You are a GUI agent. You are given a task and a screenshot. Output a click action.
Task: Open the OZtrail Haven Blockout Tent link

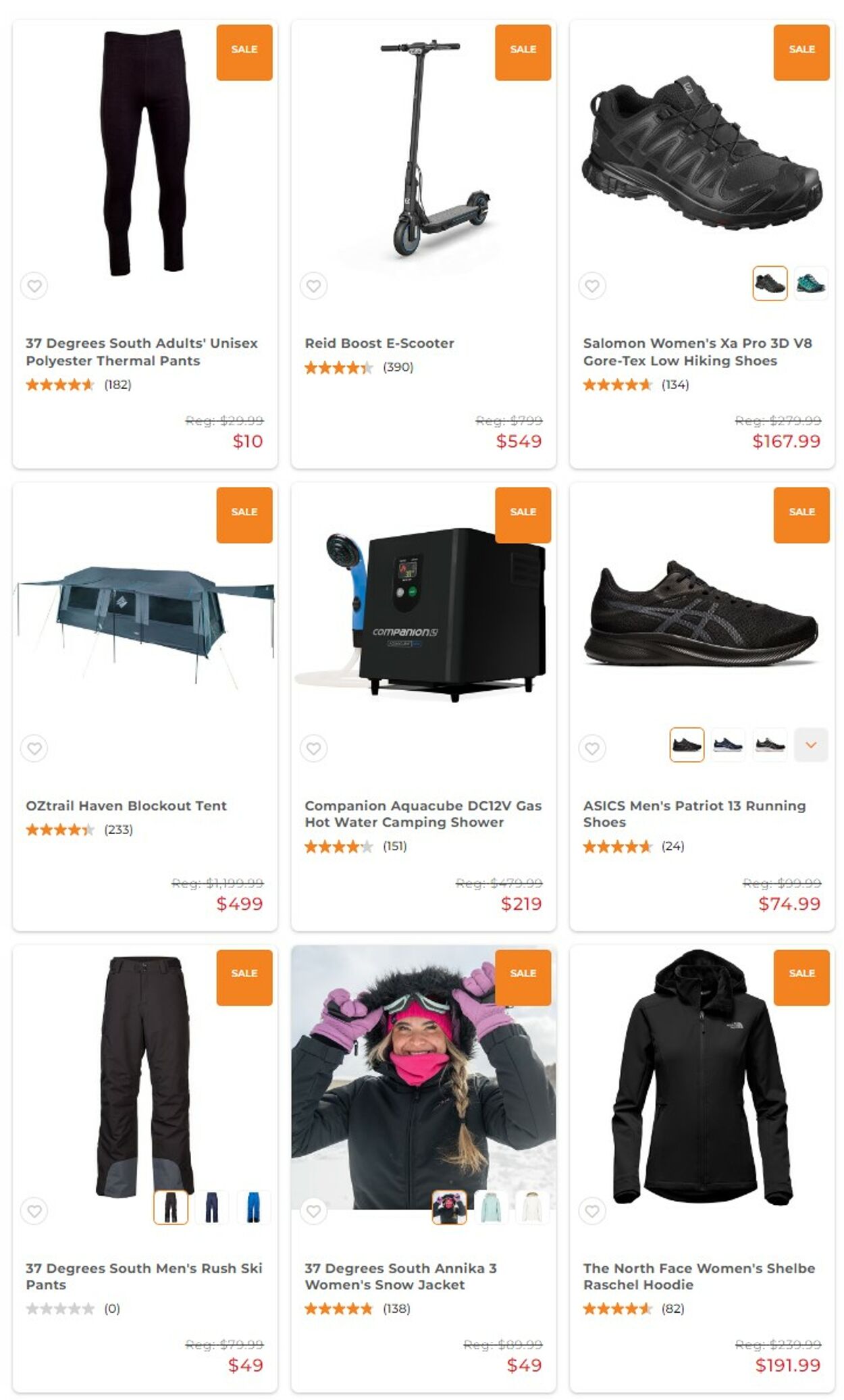(x=126, y=806)
